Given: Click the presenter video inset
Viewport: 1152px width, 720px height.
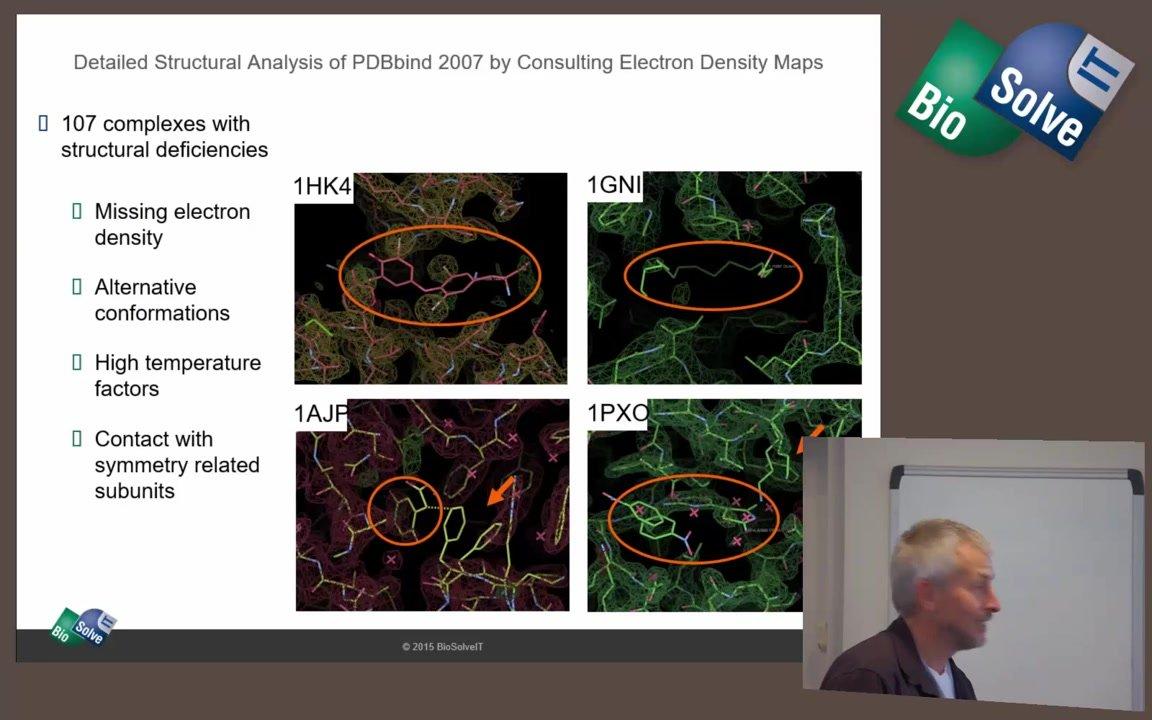Looking at the screenshot, I should click(973, 567).
